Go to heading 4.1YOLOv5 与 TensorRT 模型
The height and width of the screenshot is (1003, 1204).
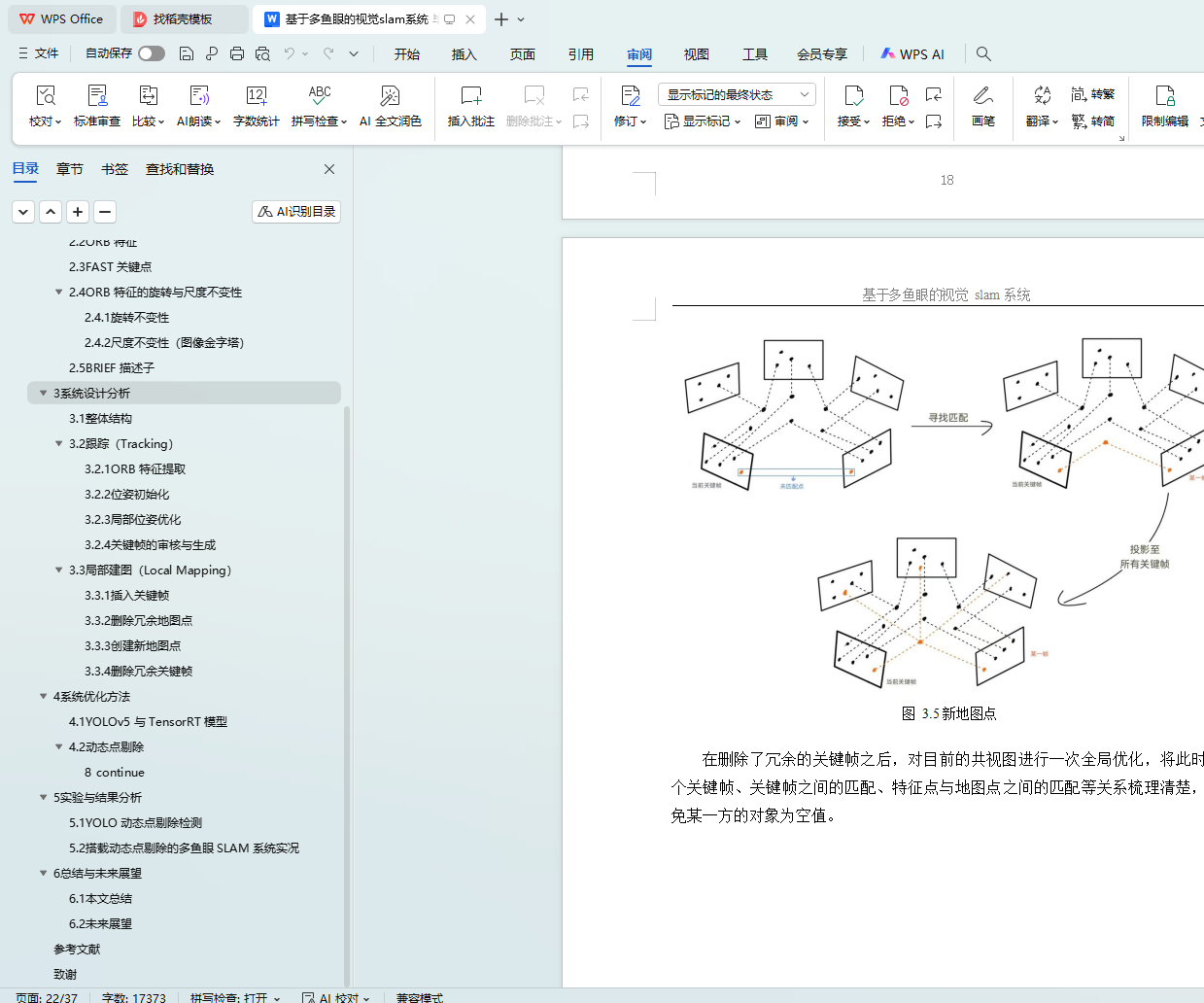(x=148, y=721)
